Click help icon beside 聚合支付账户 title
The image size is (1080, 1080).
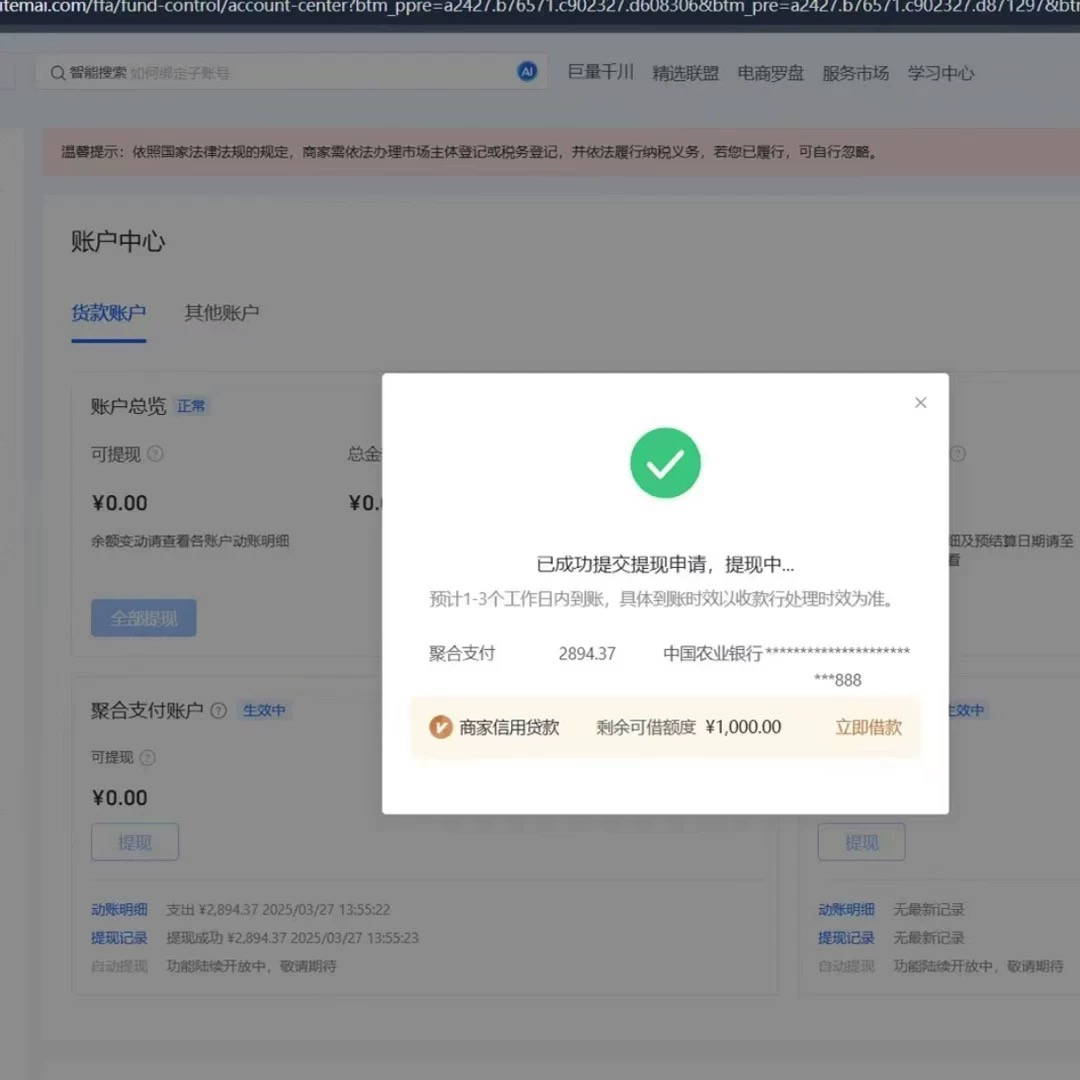click(218, 711)
